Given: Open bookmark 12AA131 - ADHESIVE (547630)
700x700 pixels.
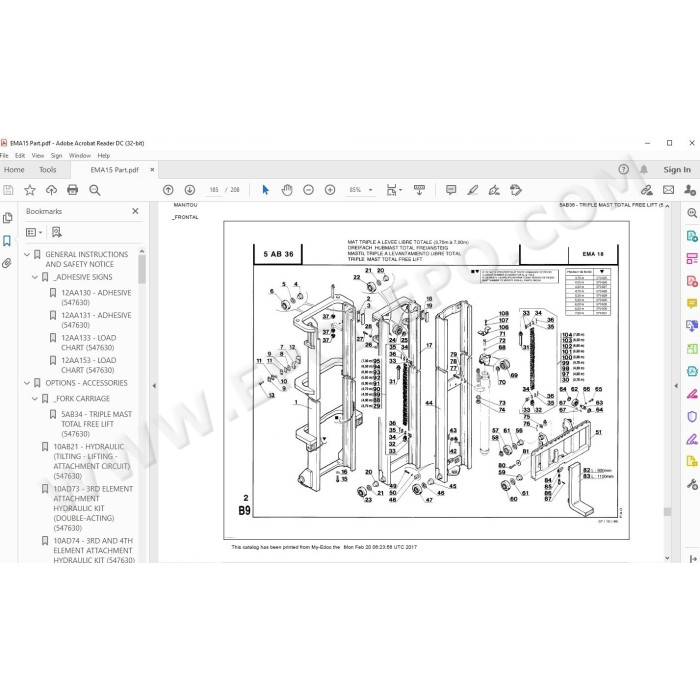Looking at the screenshot, I should click(x=96, y=320).
